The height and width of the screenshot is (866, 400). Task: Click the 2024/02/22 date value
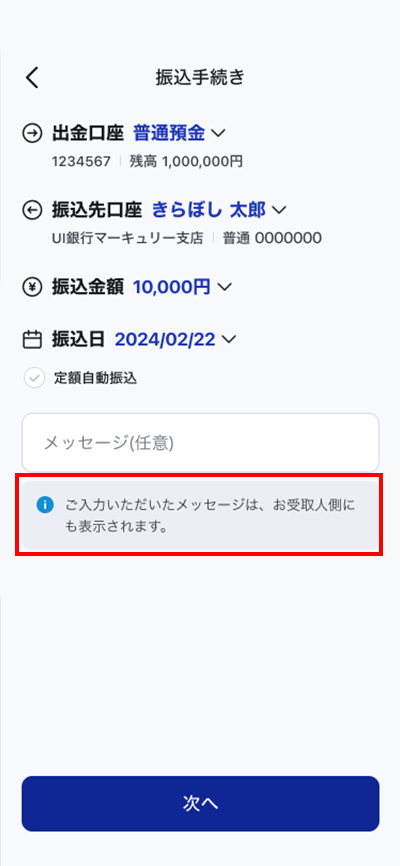point(165,339)
